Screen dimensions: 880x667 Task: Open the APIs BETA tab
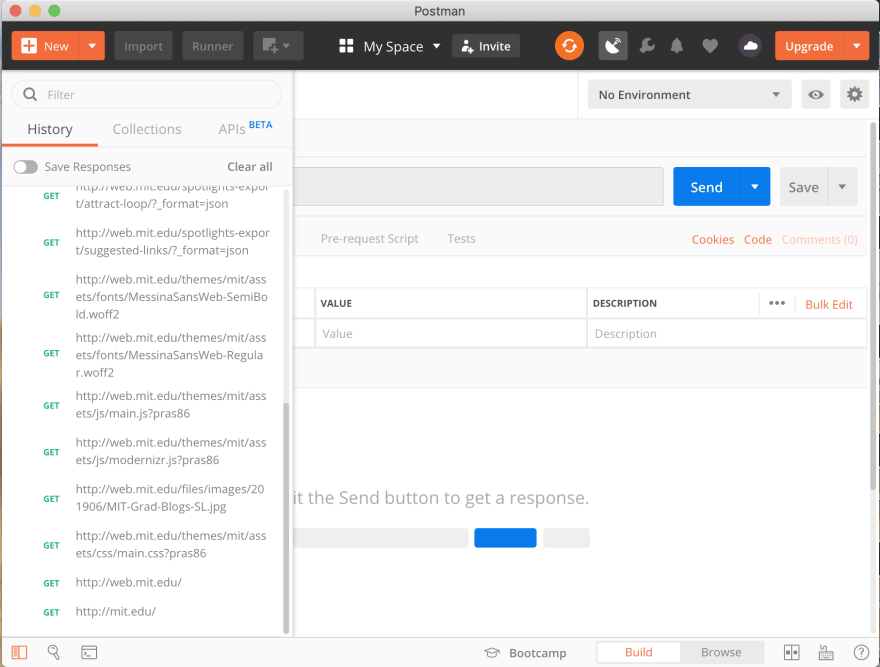pos(245,129)
